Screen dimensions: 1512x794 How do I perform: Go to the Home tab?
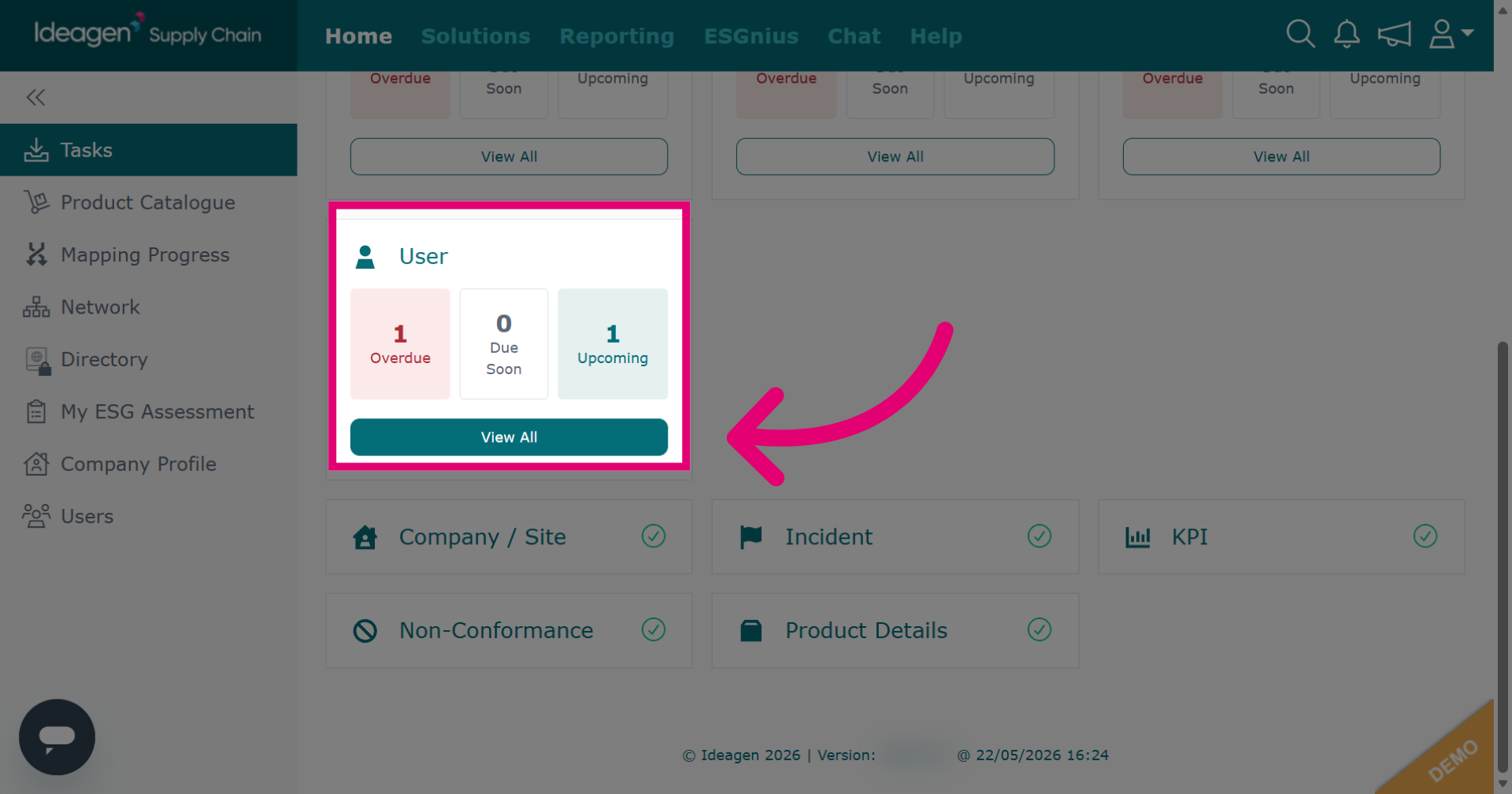(x=358, y=36)
